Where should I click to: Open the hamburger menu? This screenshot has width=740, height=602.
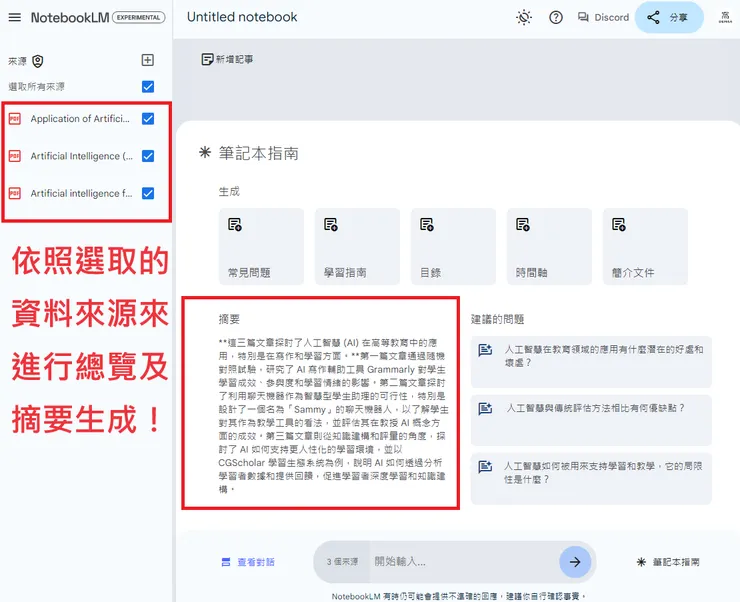(x=15, y=17)
